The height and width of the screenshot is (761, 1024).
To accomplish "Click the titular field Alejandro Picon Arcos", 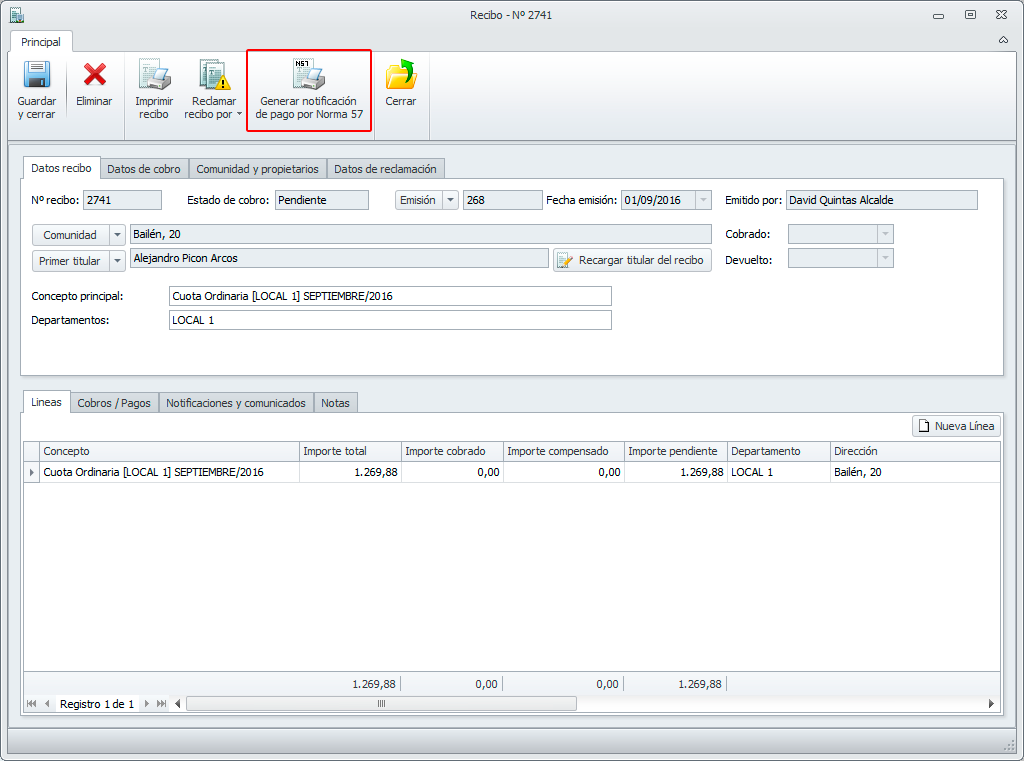I will coord(339,258).
